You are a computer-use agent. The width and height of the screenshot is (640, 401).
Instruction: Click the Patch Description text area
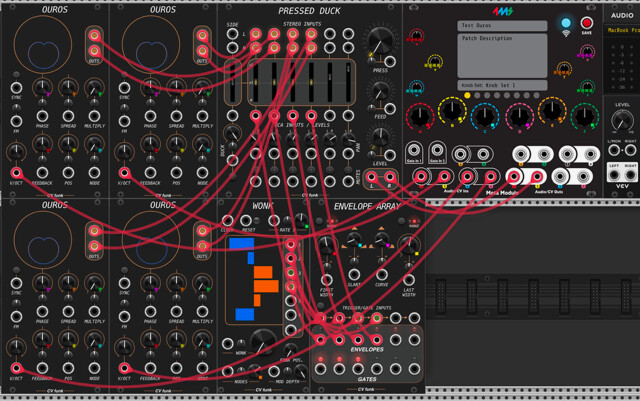point(502,55)
